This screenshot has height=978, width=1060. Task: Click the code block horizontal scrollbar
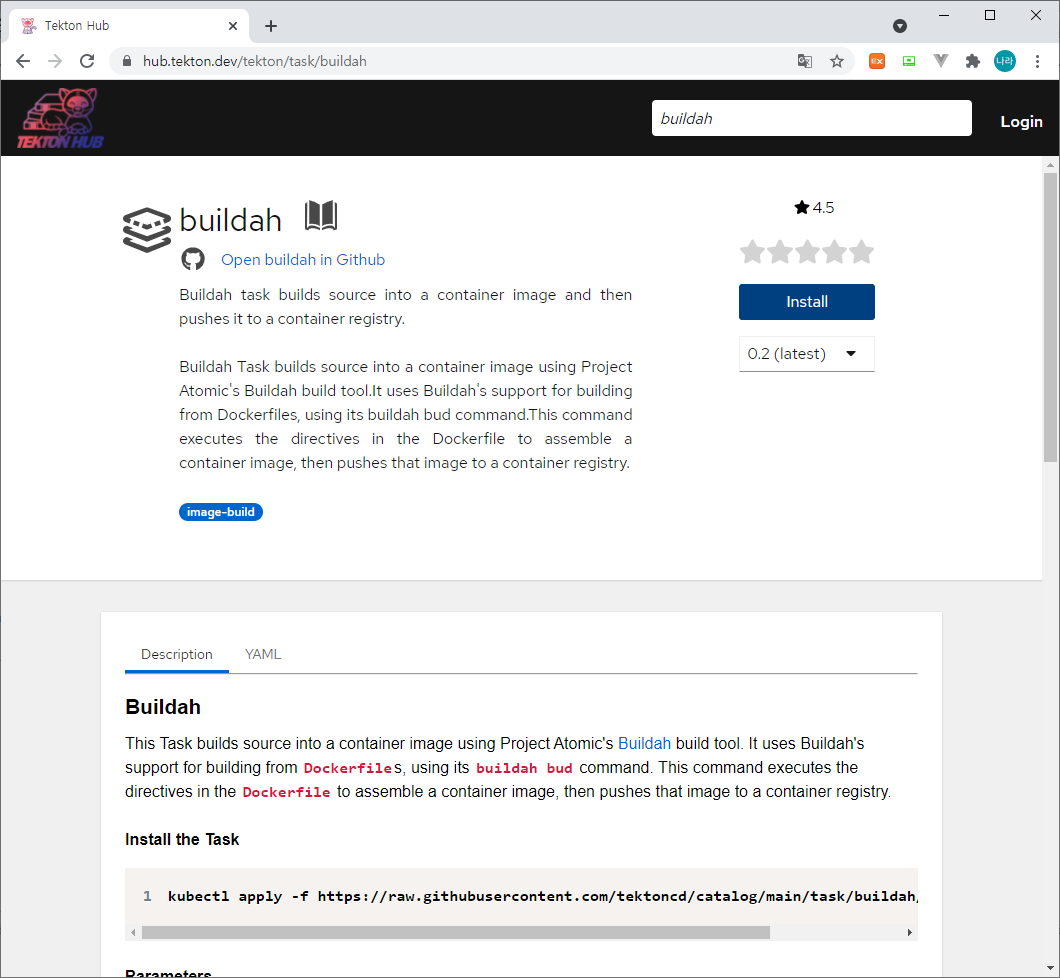pyautogui.click(x=456, y=933)
